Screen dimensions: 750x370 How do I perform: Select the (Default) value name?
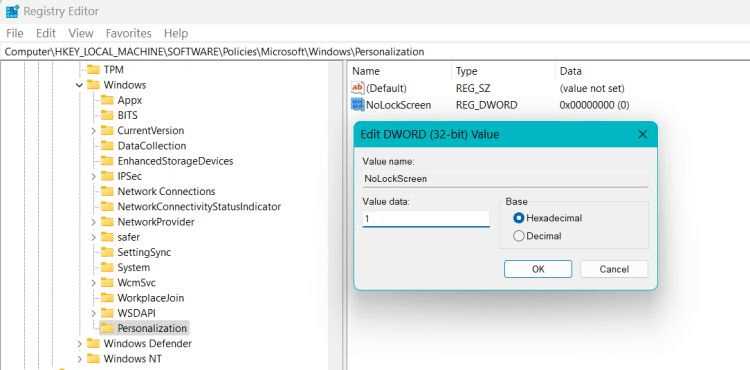click(386, 88)
